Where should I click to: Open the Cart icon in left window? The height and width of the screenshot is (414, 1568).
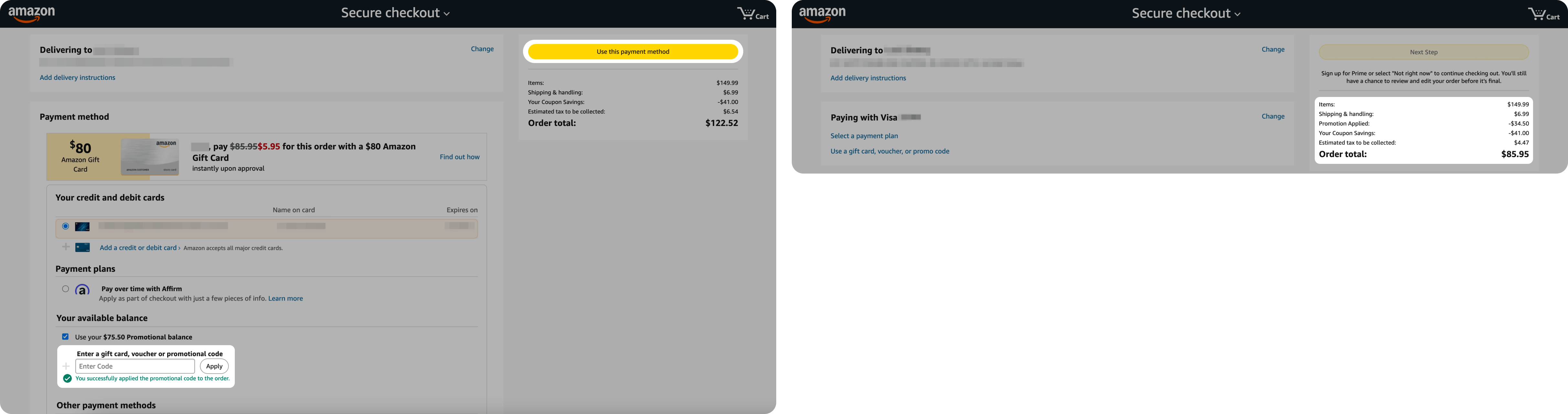pyautogui.click(x=752, y=14)
